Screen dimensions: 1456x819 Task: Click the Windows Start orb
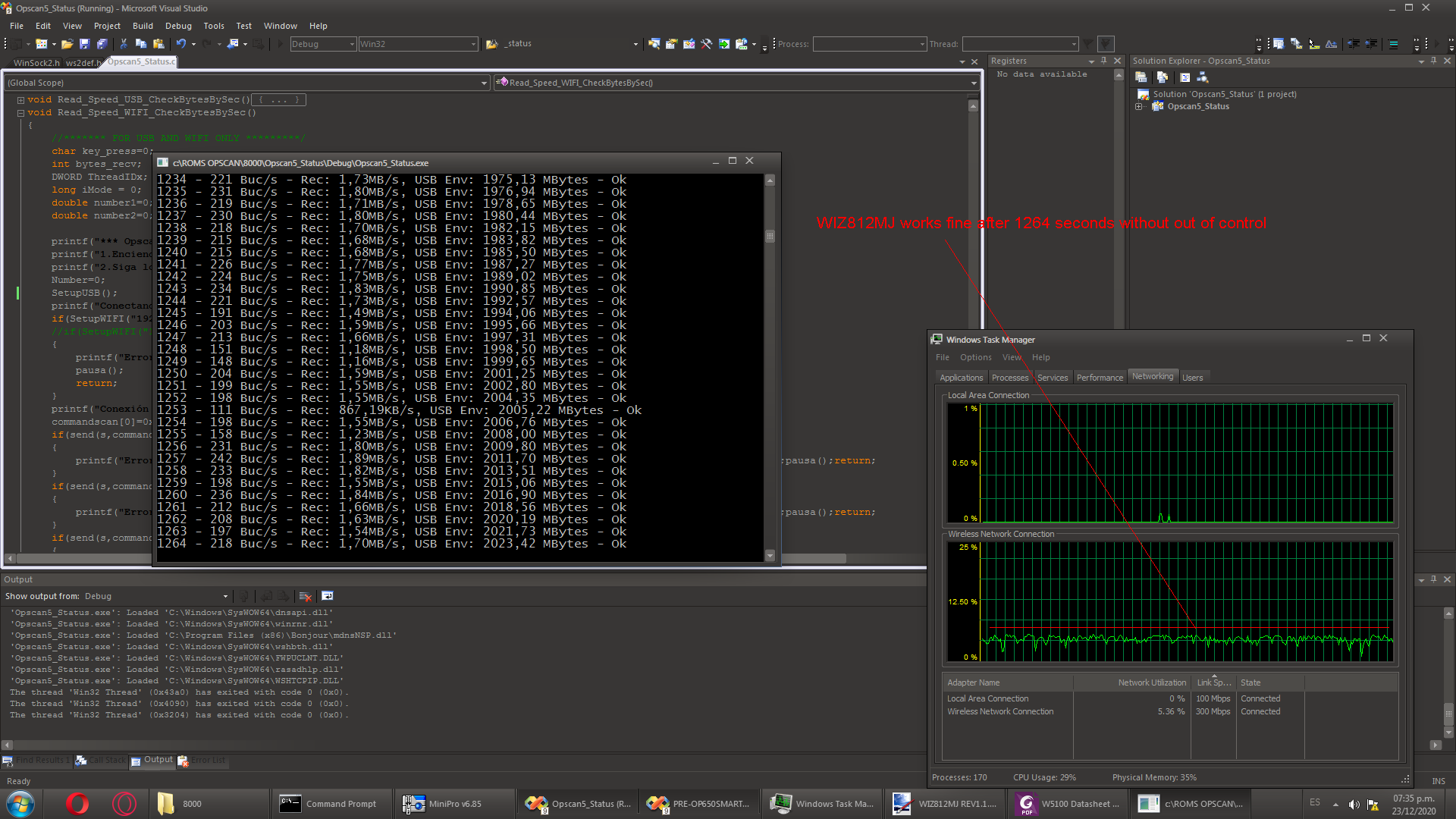(x=20, y=803)
